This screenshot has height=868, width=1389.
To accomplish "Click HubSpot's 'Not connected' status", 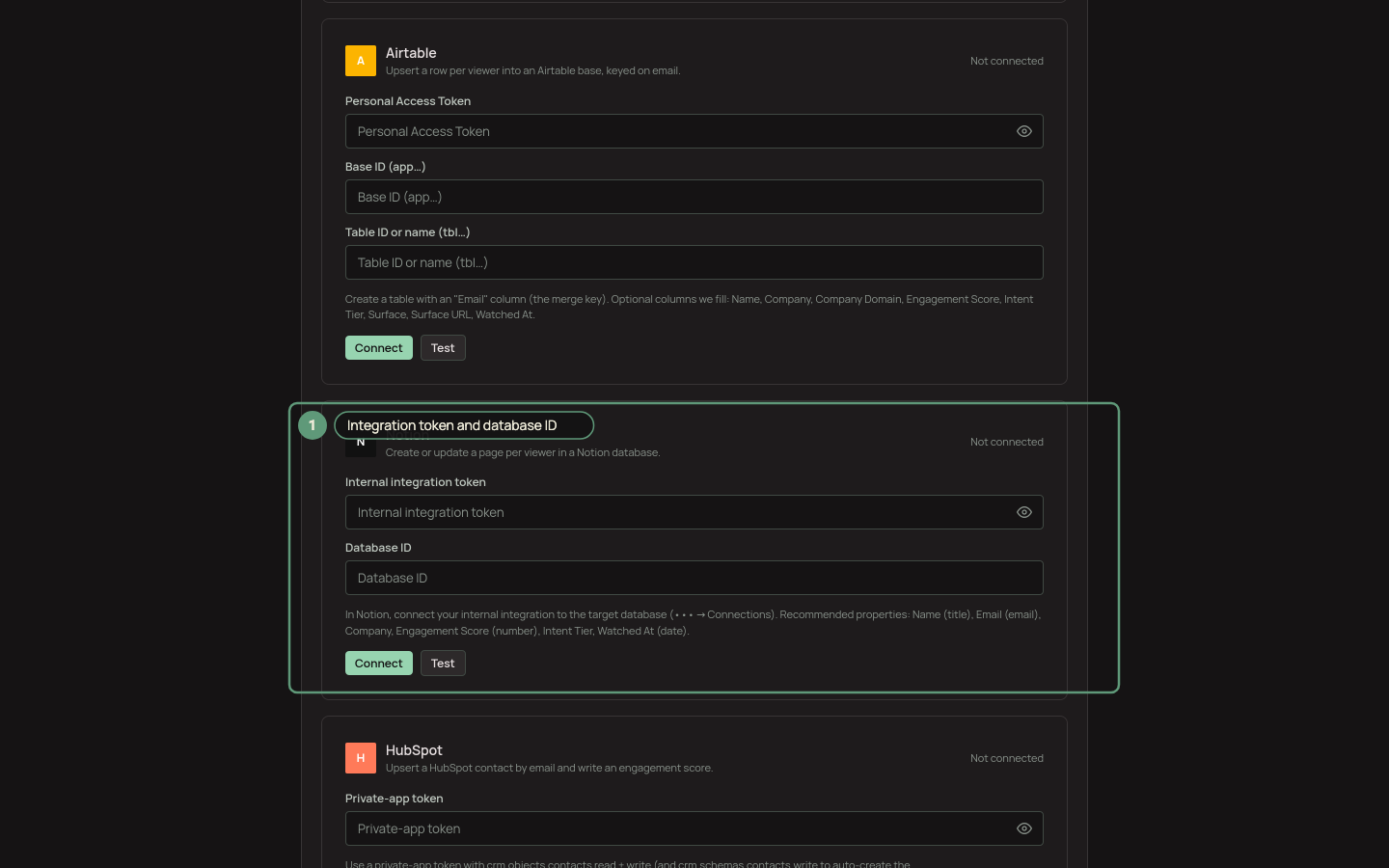I will [x=1007, y=758].
